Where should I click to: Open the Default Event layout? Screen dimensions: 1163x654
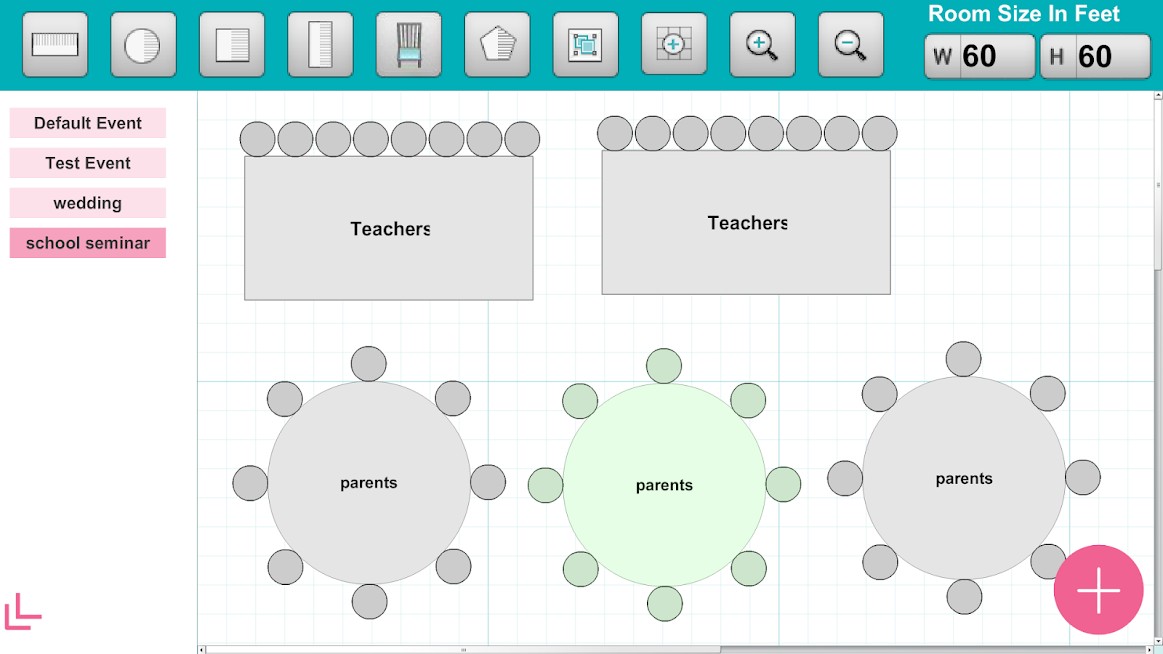(88, 123)
